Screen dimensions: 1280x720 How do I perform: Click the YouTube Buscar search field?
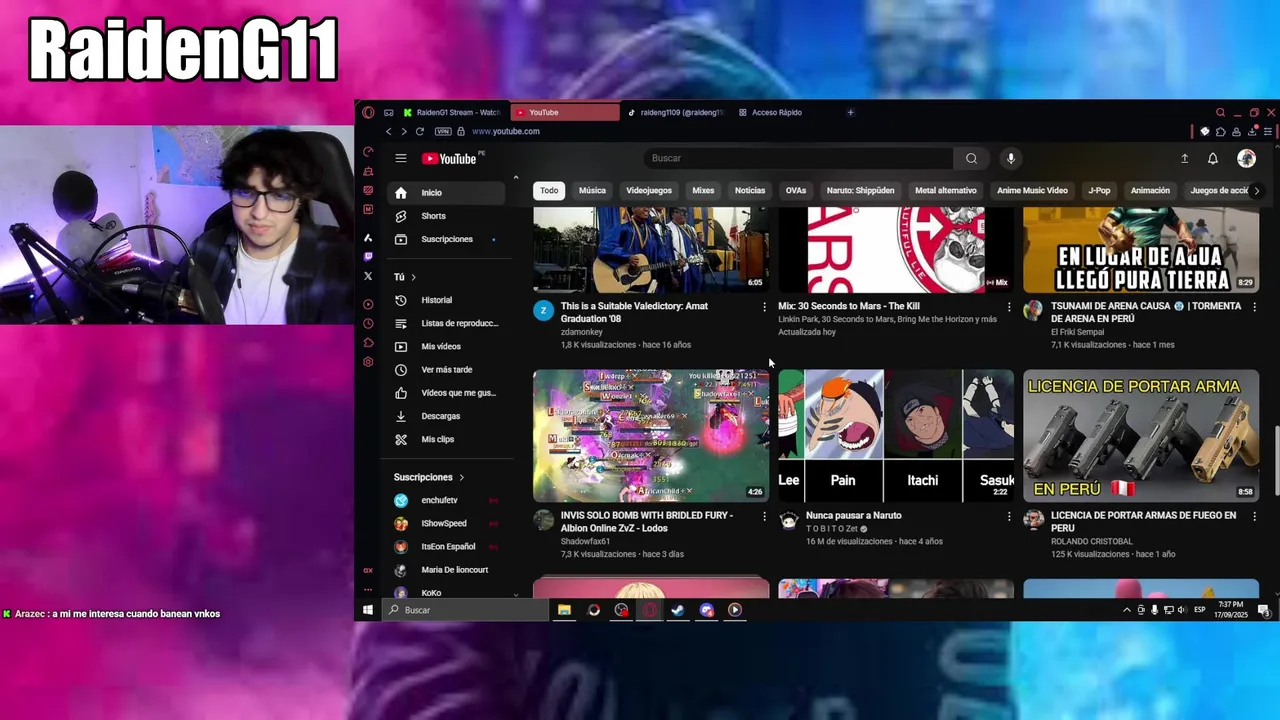click(798, 158)
